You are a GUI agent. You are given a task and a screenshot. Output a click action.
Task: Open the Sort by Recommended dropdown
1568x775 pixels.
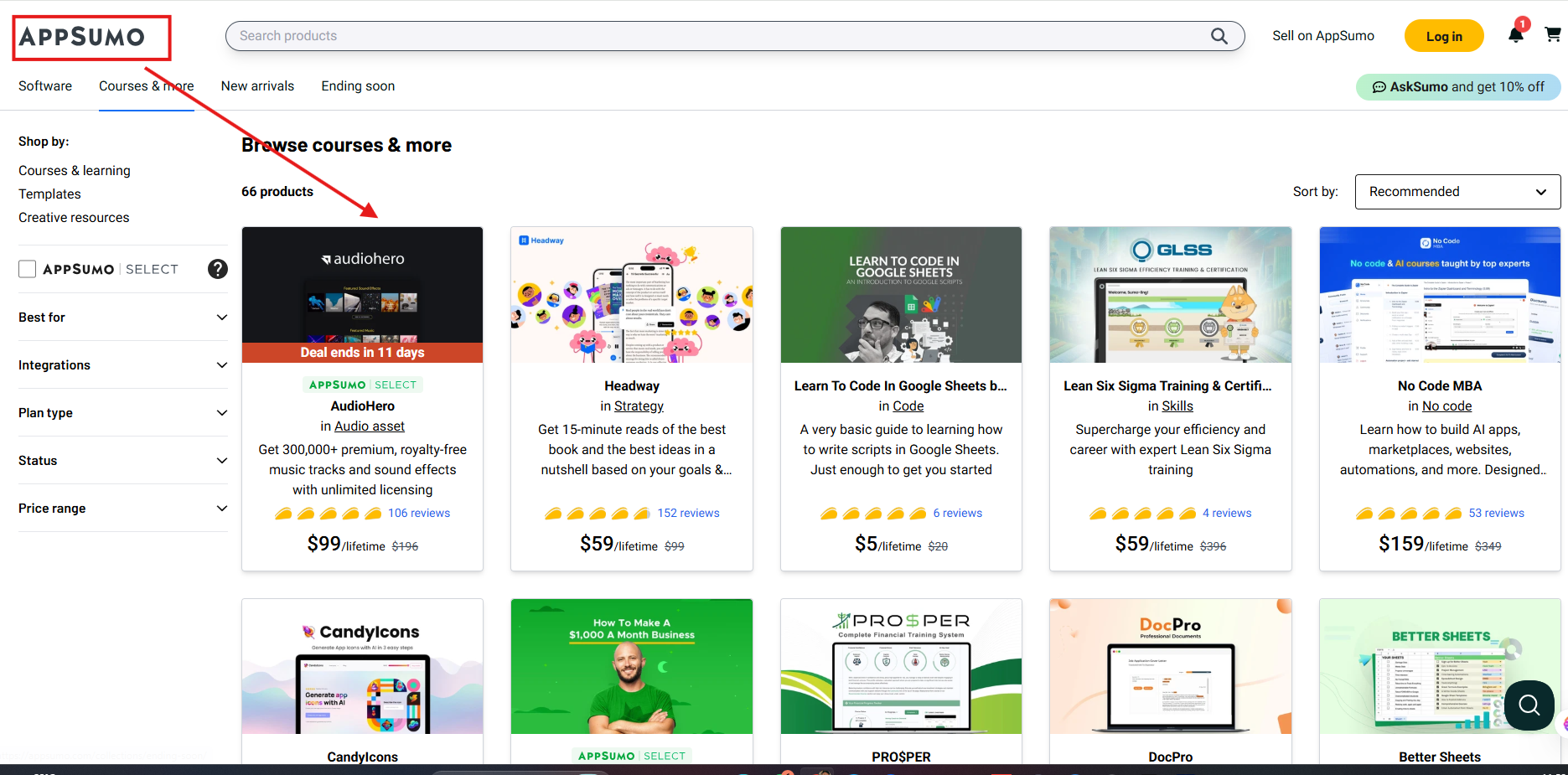tap(1457, 192)
